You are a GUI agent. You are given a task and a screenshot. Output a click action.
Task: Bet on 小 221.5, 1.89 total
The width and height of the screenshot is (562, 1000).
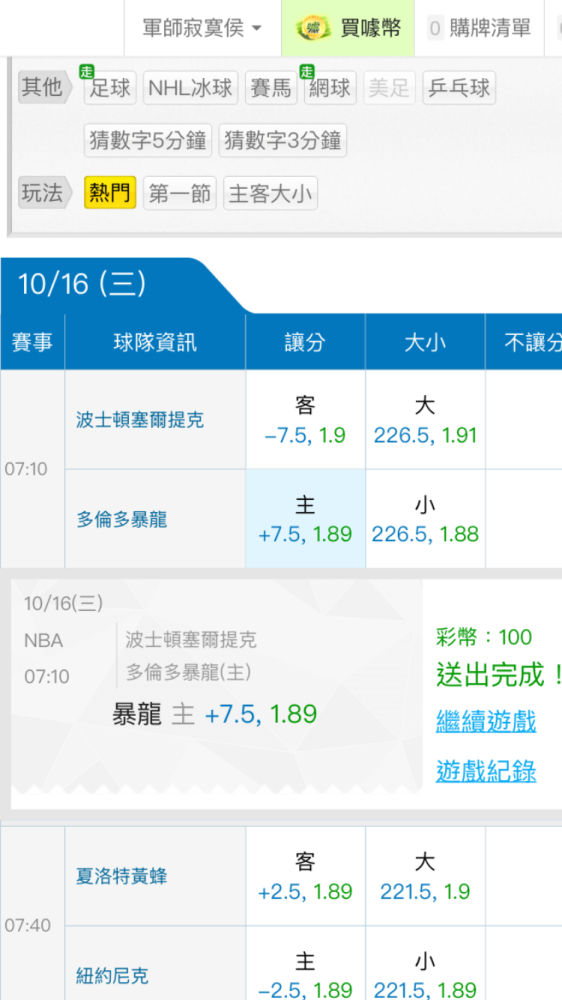pyautogui.click(x=425, y=963)
